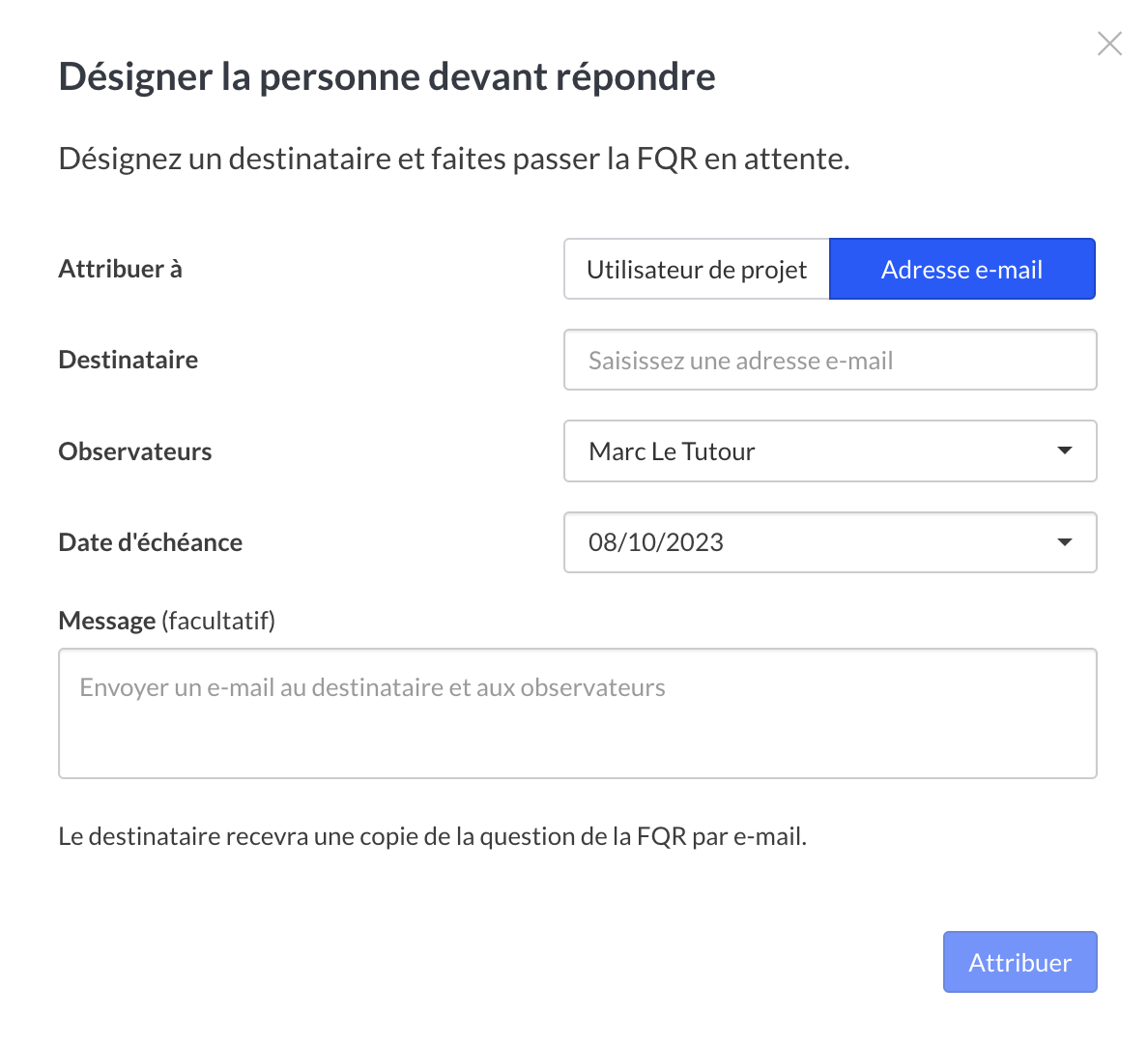
Task: Select the Adresse e-mail option
Action: (961, 270)
